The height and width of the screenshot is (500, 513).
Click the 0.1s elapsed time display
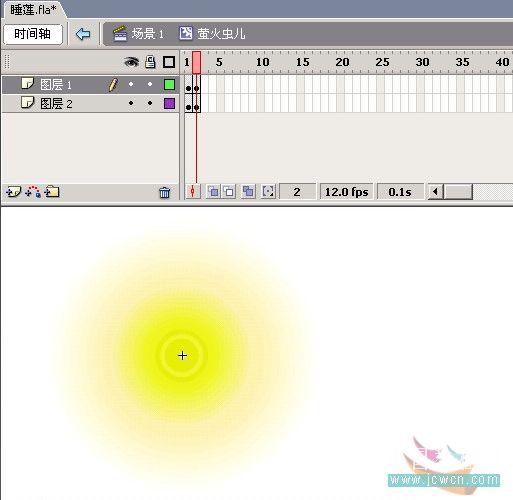point(400,192)
